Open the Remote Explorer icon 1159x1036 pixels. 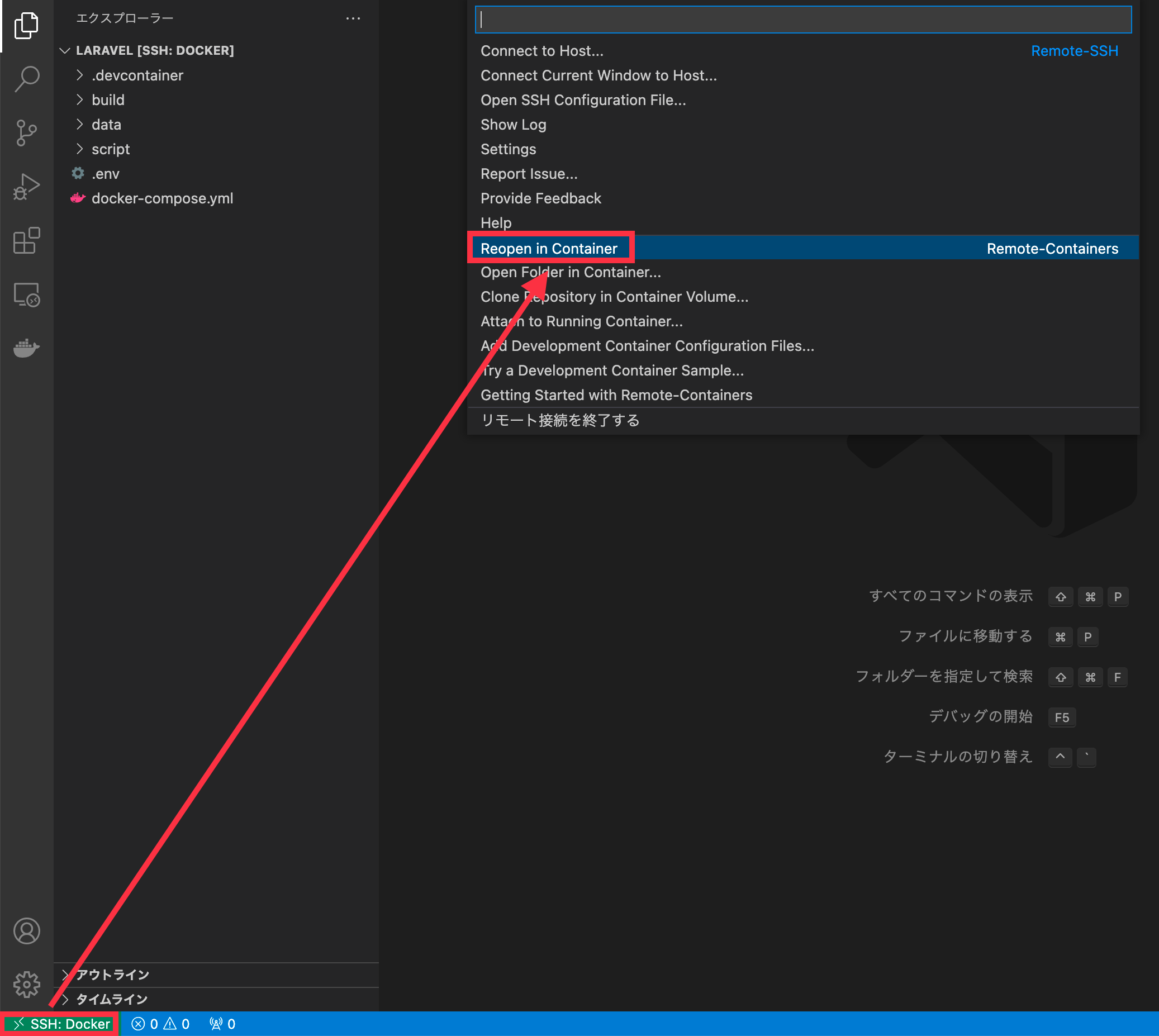pos(27,295)
